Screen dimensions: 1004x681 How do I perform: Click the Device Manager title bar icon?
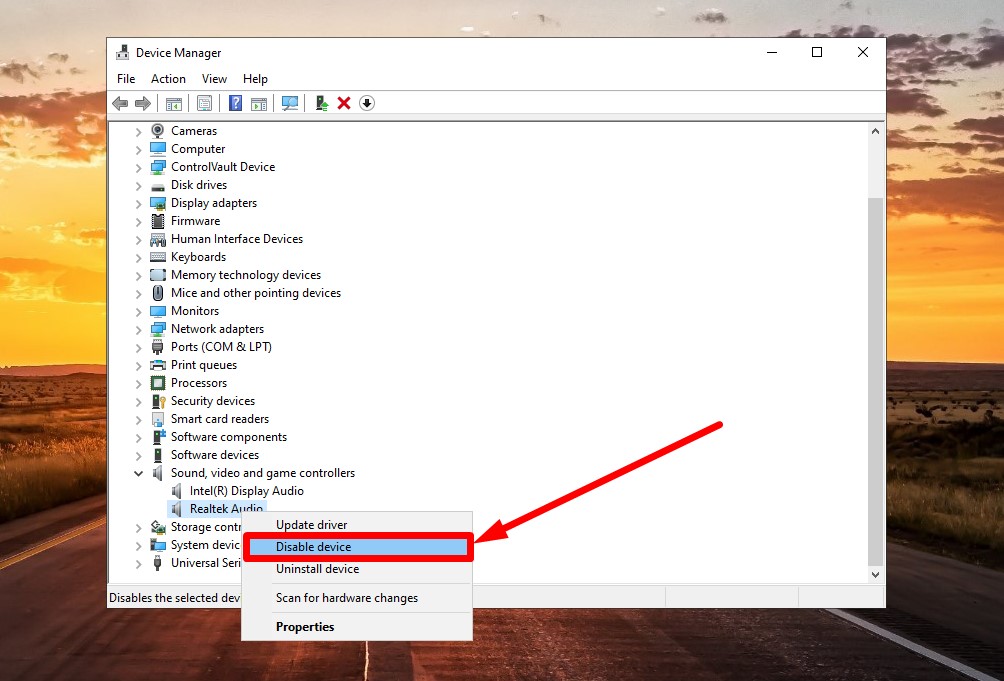point(122,52)
